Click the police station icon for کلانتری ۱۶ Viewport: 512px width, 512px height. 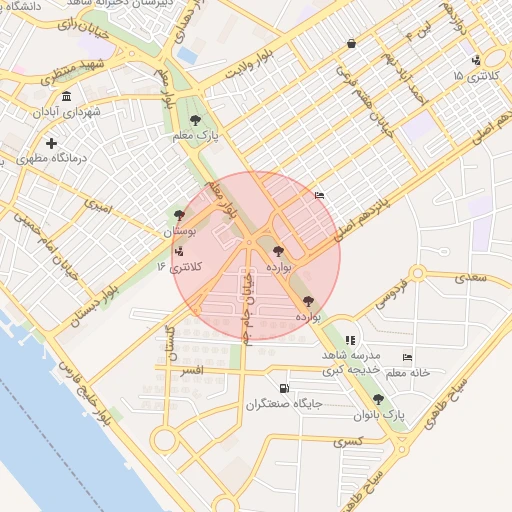(179, 251)
